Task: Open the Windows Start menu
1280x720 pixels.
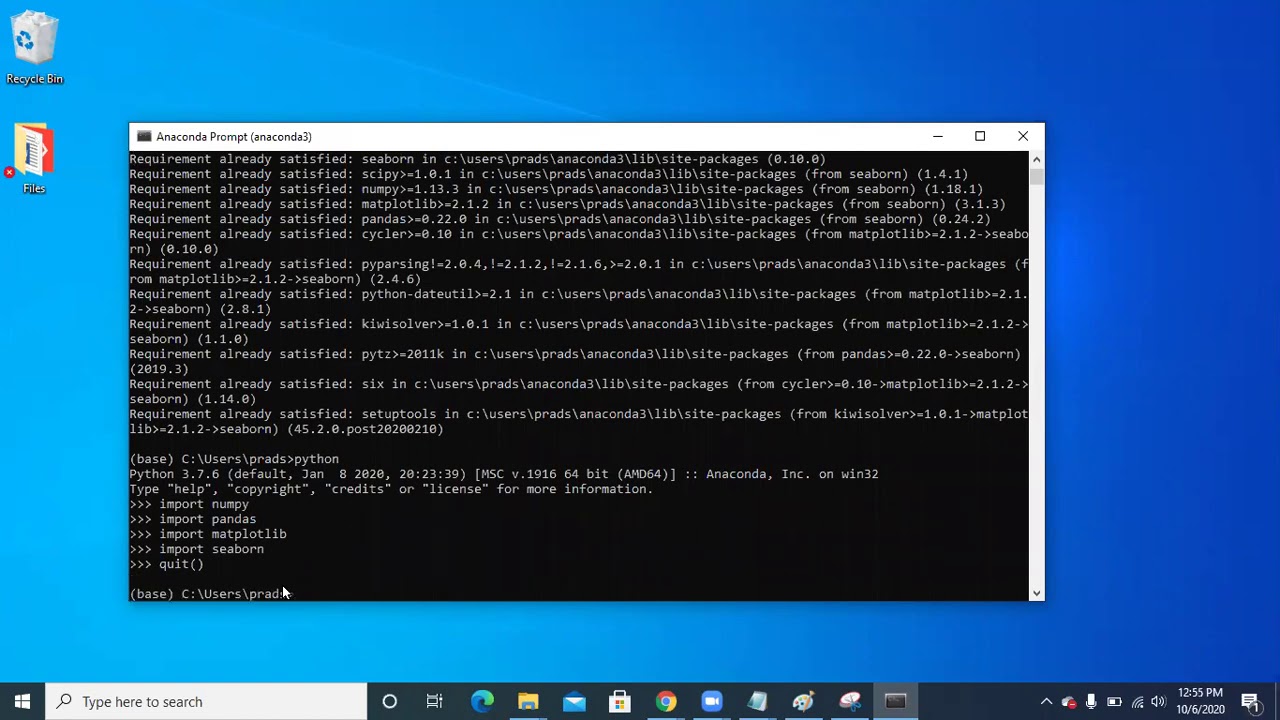Action: 23,702
